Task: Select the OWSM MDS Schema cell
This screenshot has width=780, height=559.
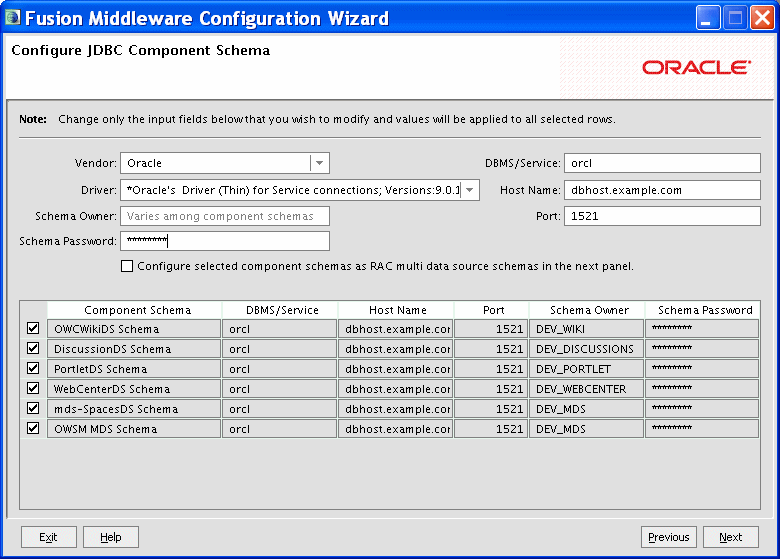Action: pyautogui.click(x=134, y=428)
